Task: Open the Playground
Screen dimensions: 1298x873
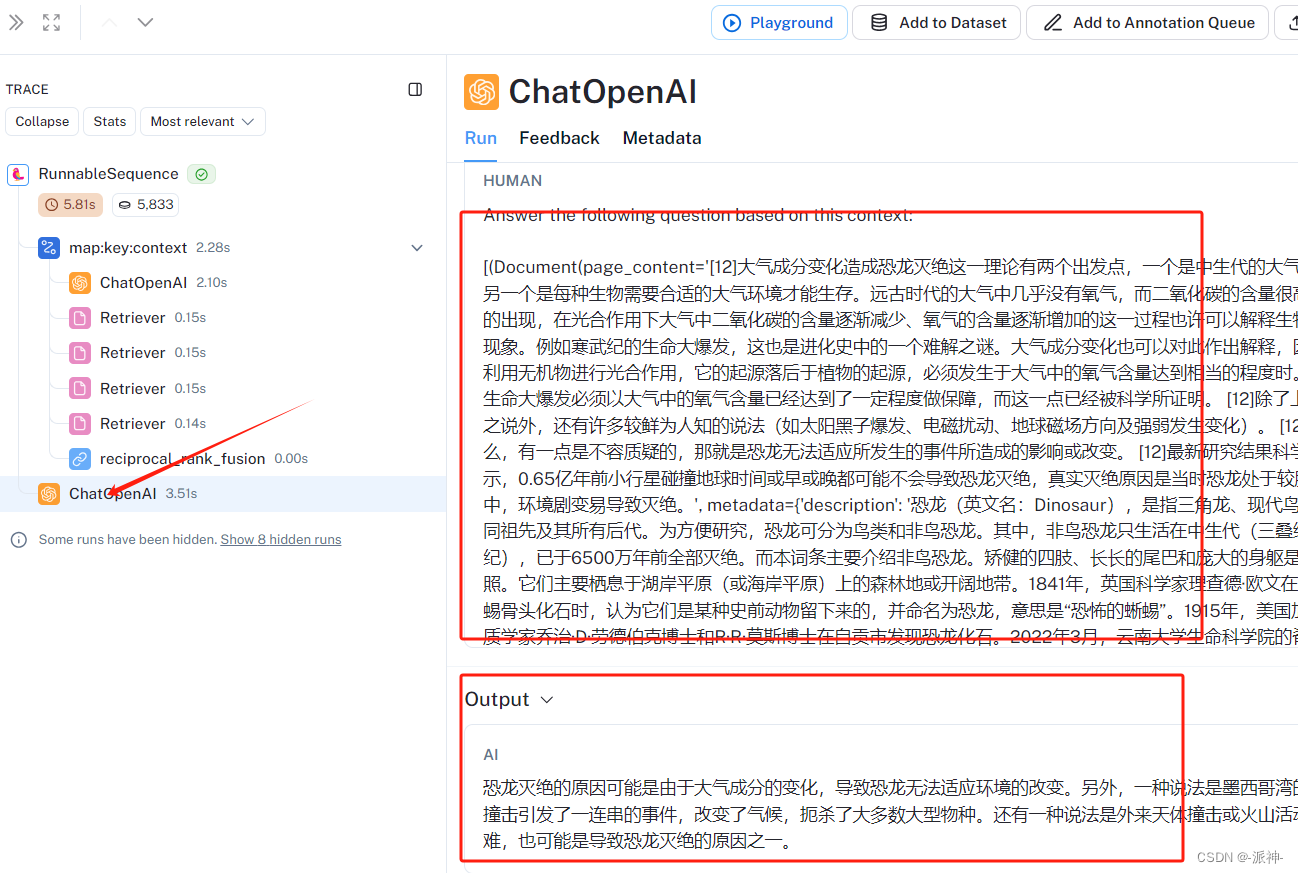Action: pos(779,22)
